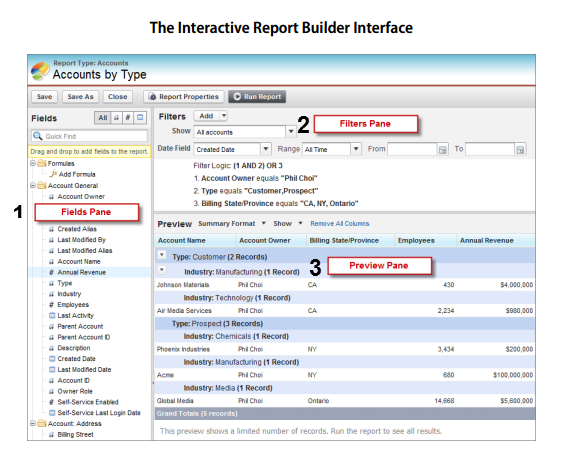Click the Save As button
Screen dimensions: 564x457
coord(81,97)
